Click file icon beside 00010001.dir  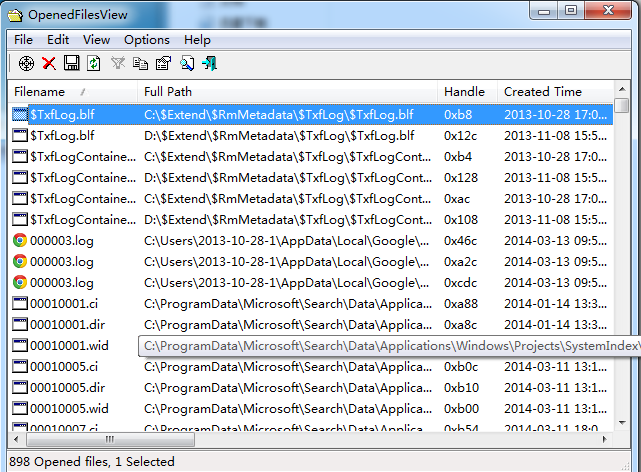tap(20, 324)
